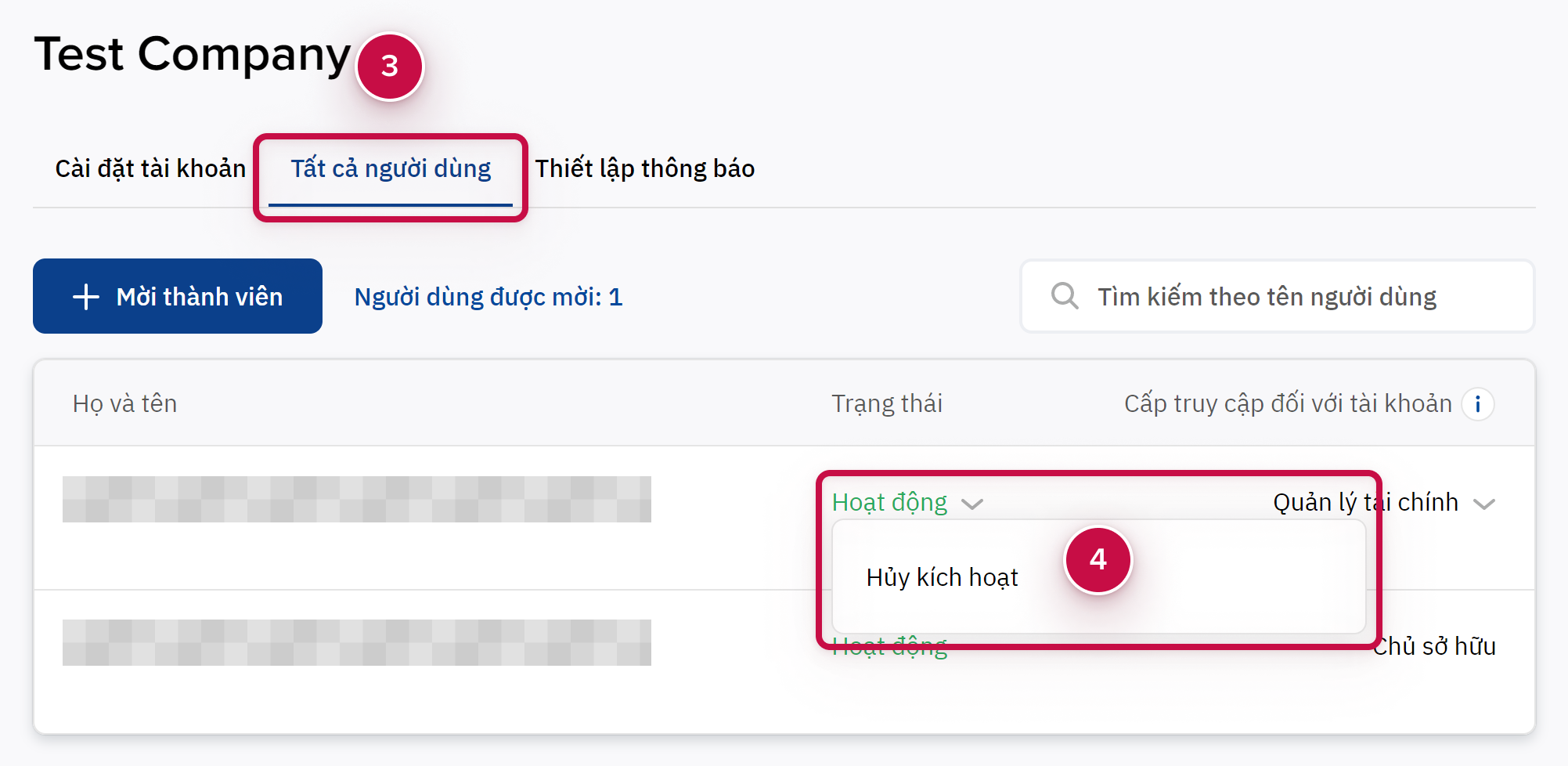Select the Tất cả người dùng tab
The height and width of the screenshot is (766, 1568).
pyautogui.click(x=391, y=169)
